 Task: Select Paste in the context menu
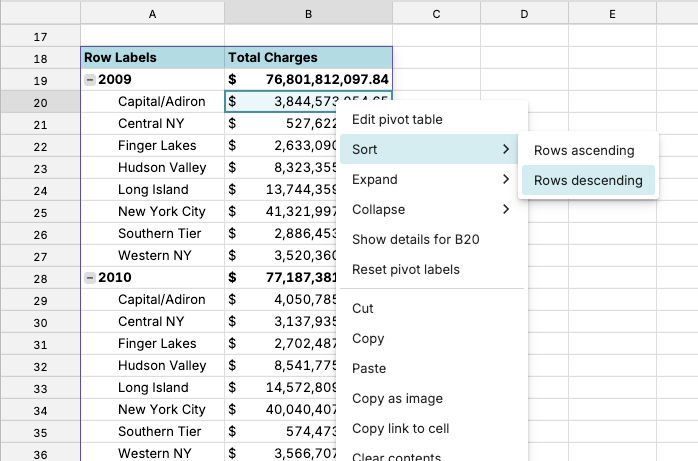click(x=432, y=368)
